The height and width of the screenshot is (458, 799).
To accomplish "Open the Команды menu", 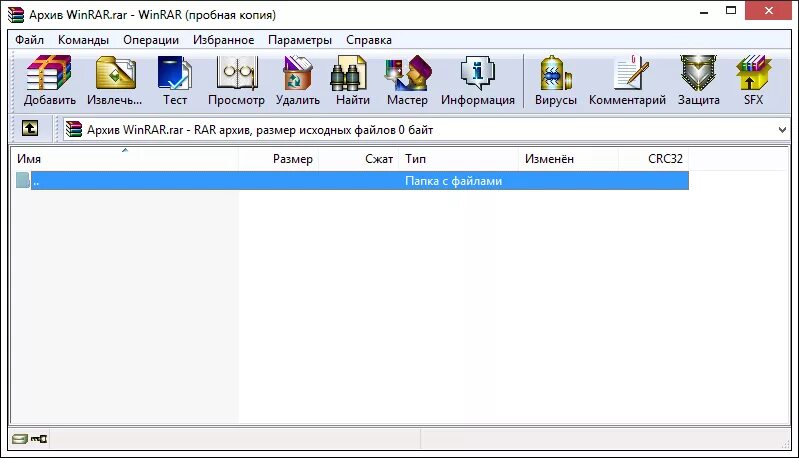I will pyautogui.click(x=84, y=40).
